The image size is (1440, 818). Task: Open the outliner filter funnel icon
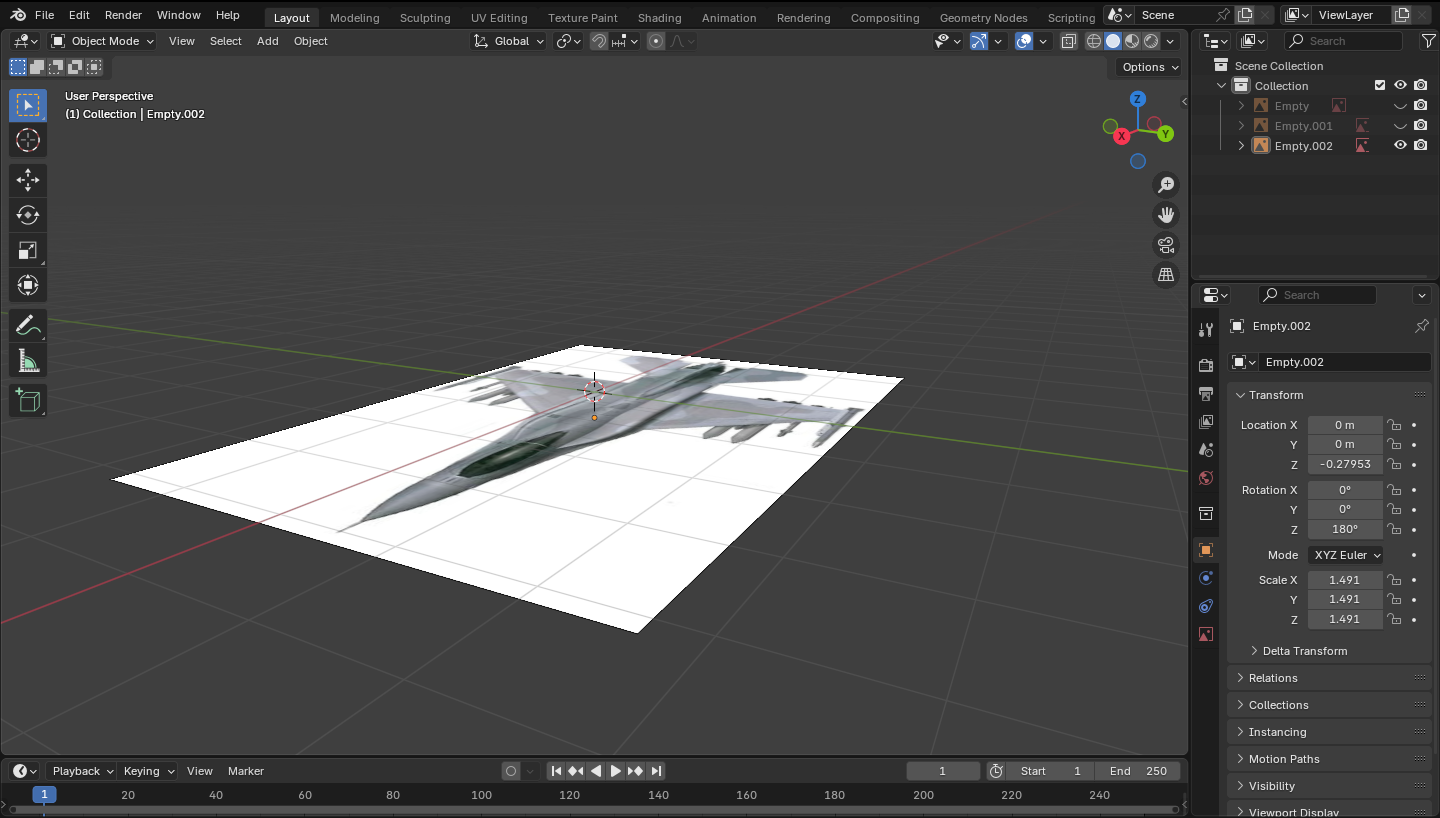point(1428,41)
